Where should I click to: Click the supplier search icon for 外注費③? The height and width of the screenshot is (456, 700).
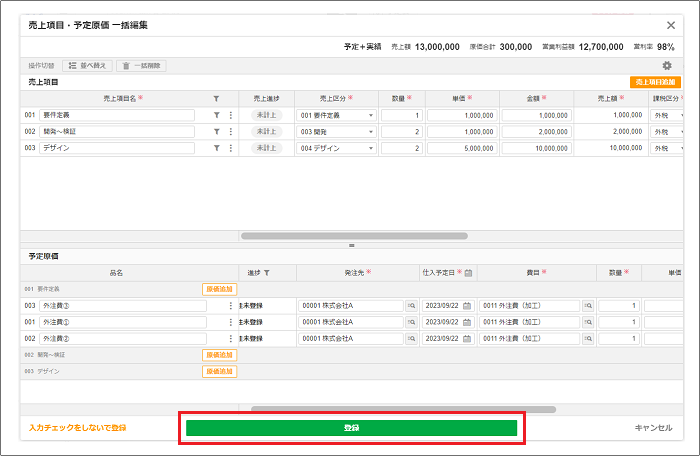tap(411, 305)
